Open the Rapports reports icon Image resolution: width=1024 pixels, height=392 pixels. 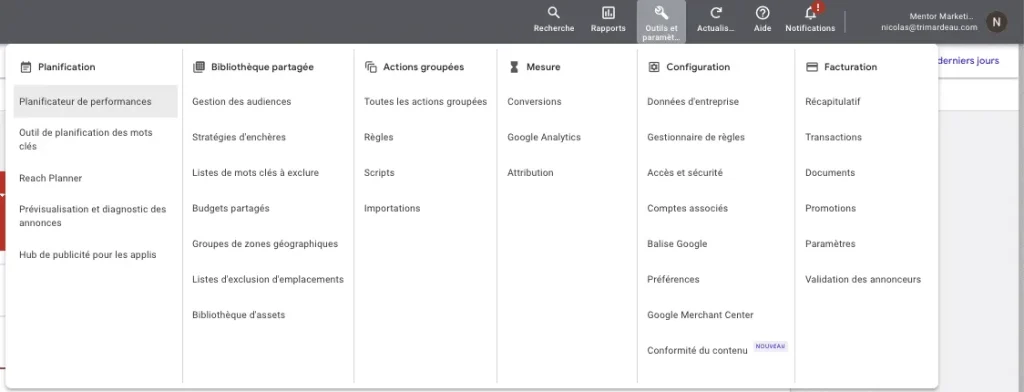pos(608,13)
